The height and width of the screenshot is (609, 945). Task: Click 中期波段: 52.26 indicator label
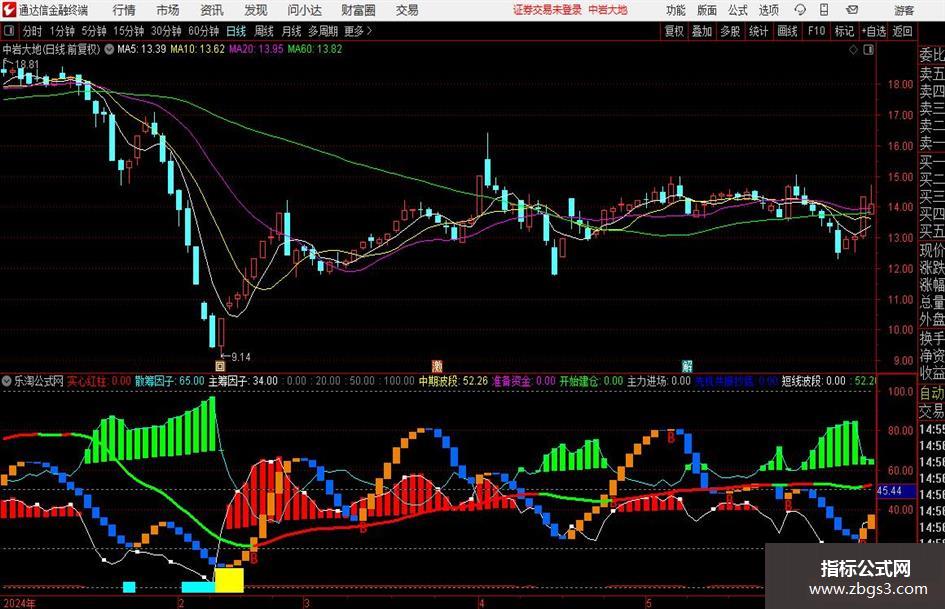click(x=453, y=381)
